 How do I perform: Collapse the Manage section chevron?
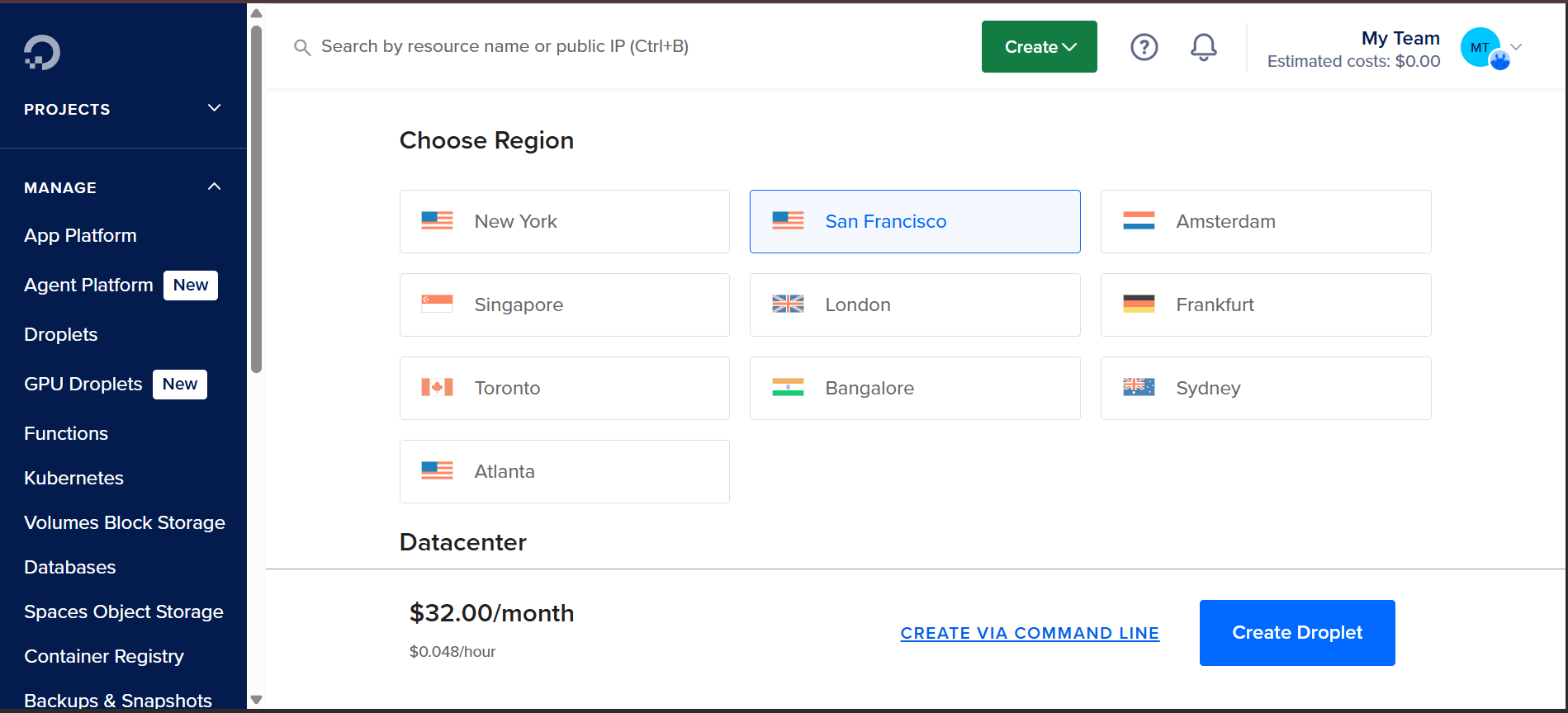point(215,187)
